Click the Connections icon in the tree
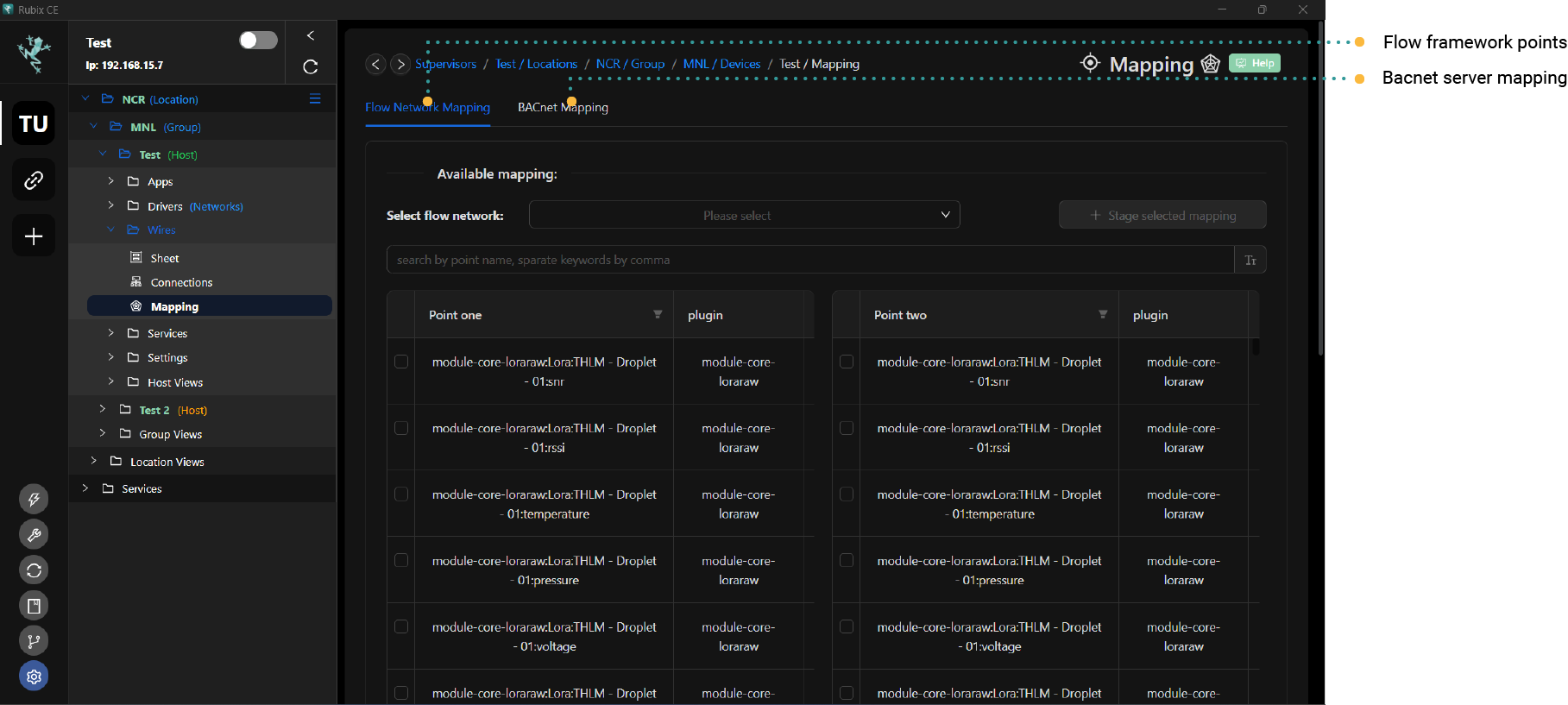This screenshot has width=1568, height=705. pyautogui.click(x=135, y=281)
